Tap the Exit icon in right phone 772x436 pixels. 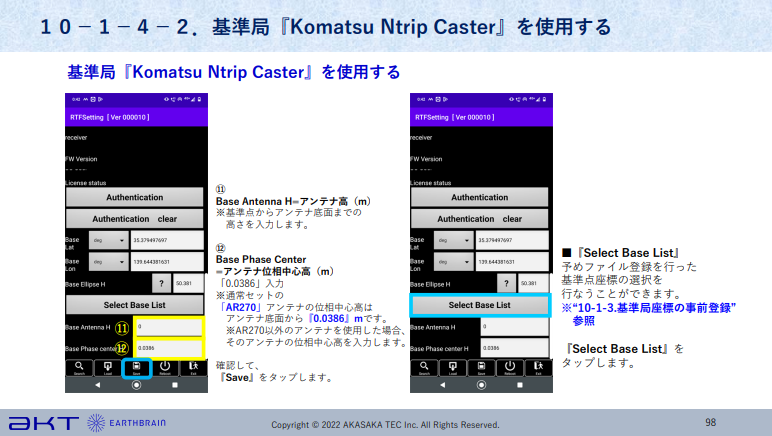pos(539,368)
